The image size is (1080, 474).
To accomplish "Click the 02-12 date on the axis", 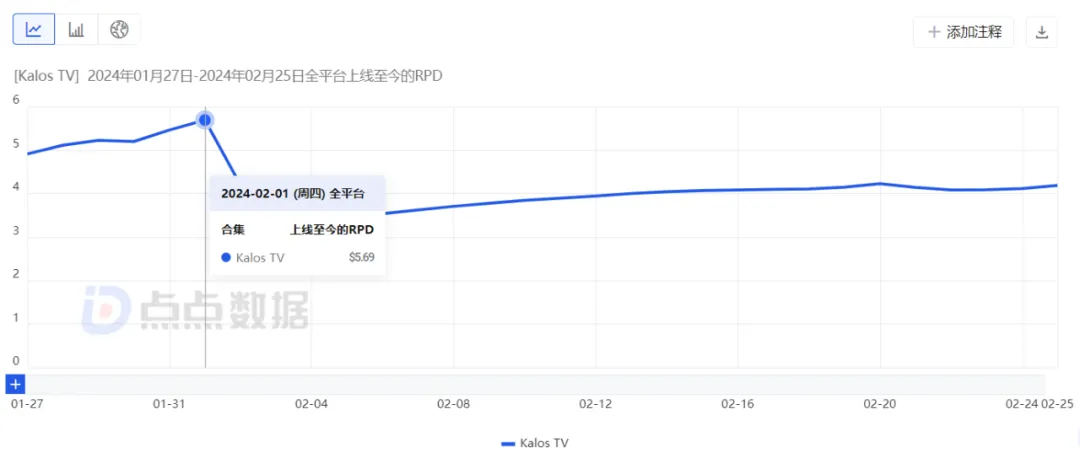I will 595,404.
